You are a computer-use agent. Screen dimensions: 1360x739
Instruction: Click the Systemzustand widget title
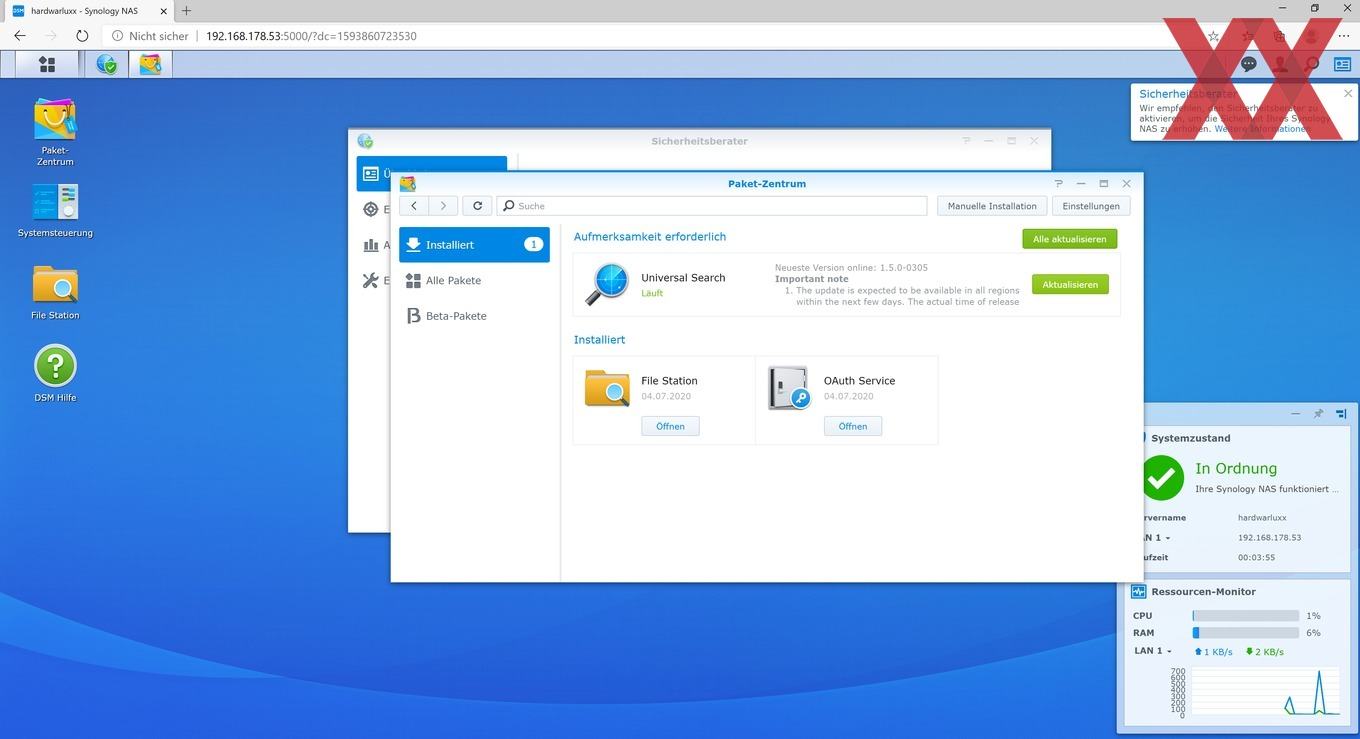click(x=1191, y=438)
